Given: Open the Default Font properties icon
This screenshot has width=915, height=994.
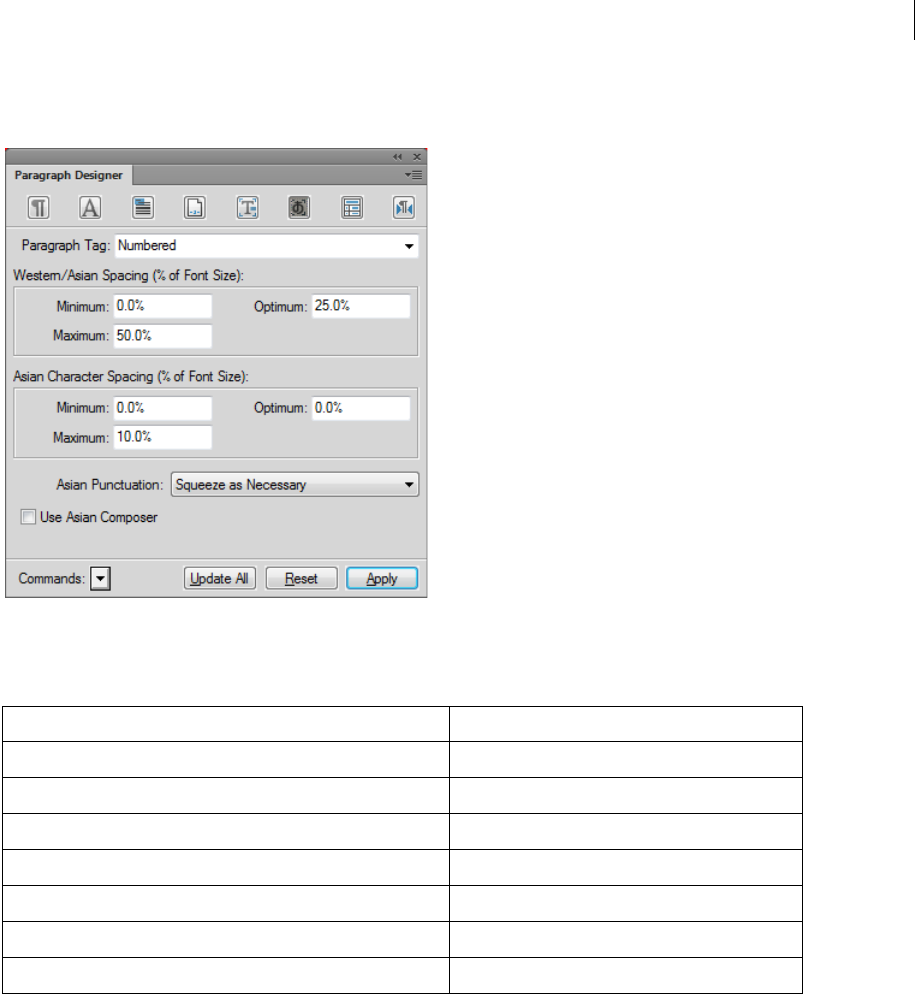Looking at the screenshot, I should pos(90,207).
